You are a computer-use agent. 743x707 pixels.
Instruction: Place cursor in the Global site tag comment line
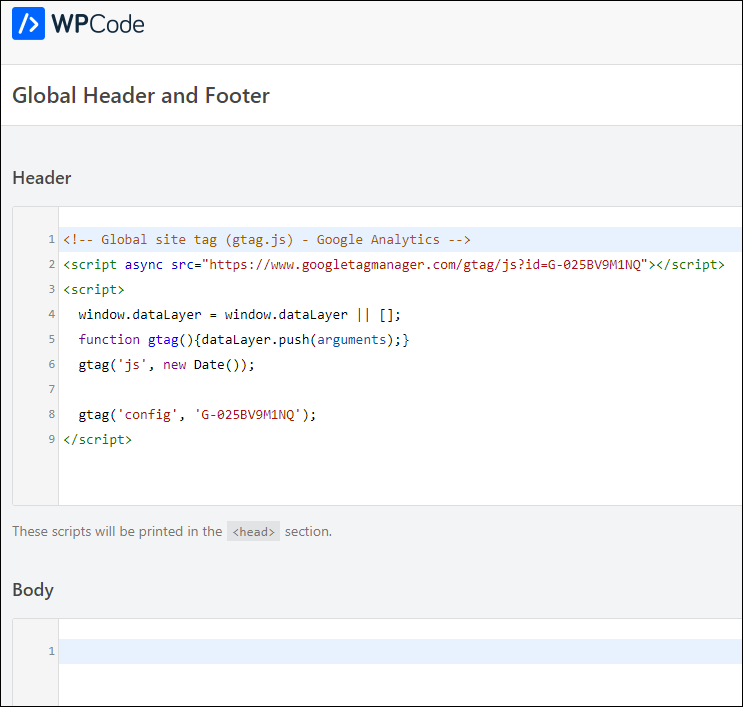coord(267,240)
